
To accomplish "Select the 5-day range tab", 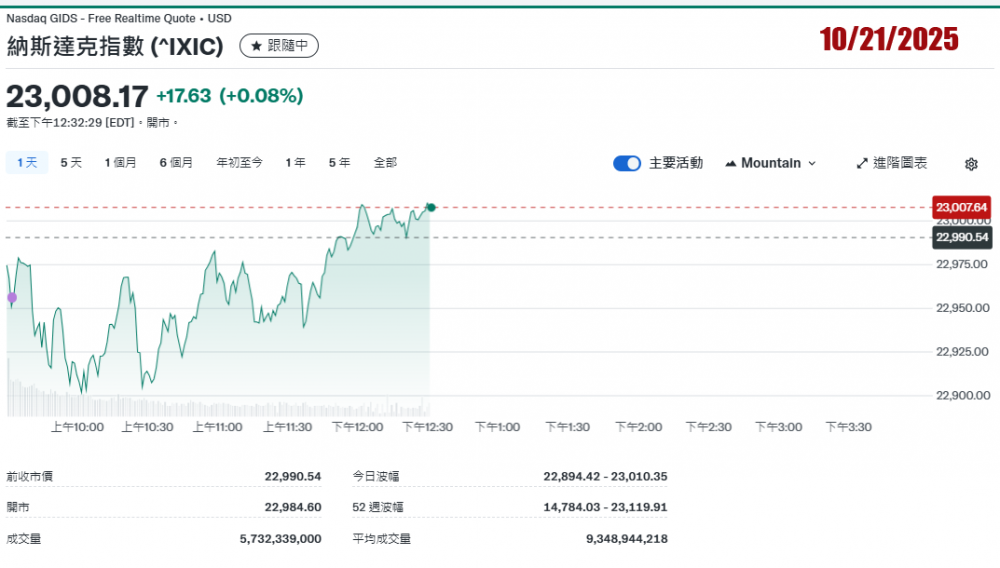I will [71, 162].
